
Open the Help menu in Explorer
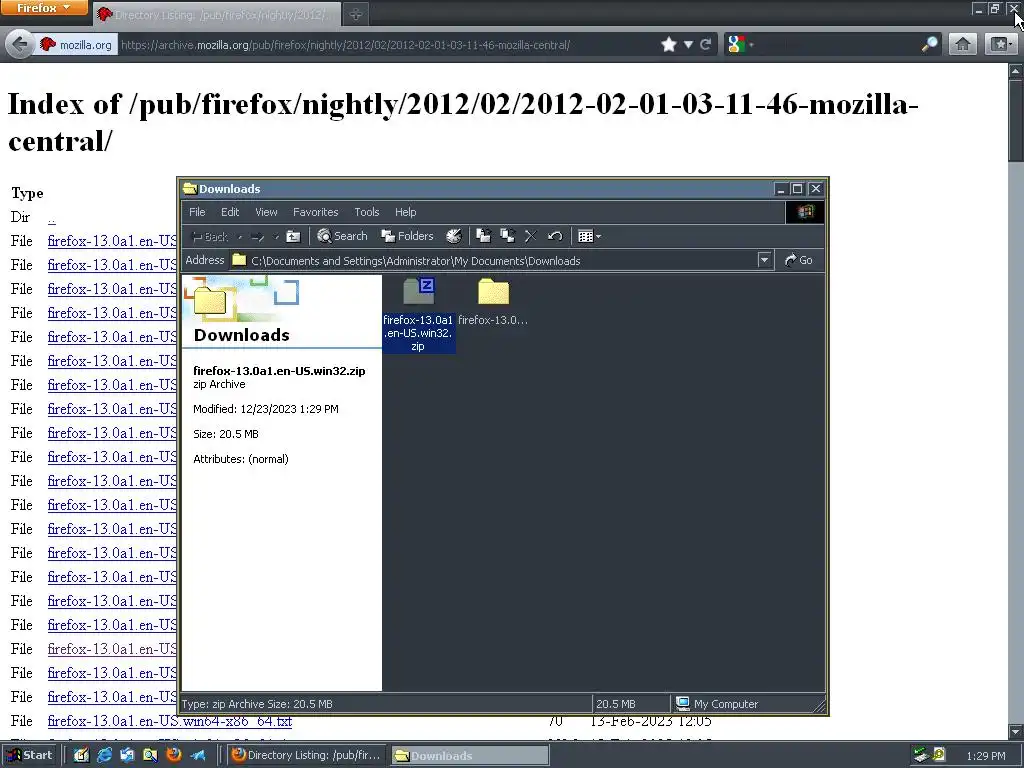[x=406, y=212]
